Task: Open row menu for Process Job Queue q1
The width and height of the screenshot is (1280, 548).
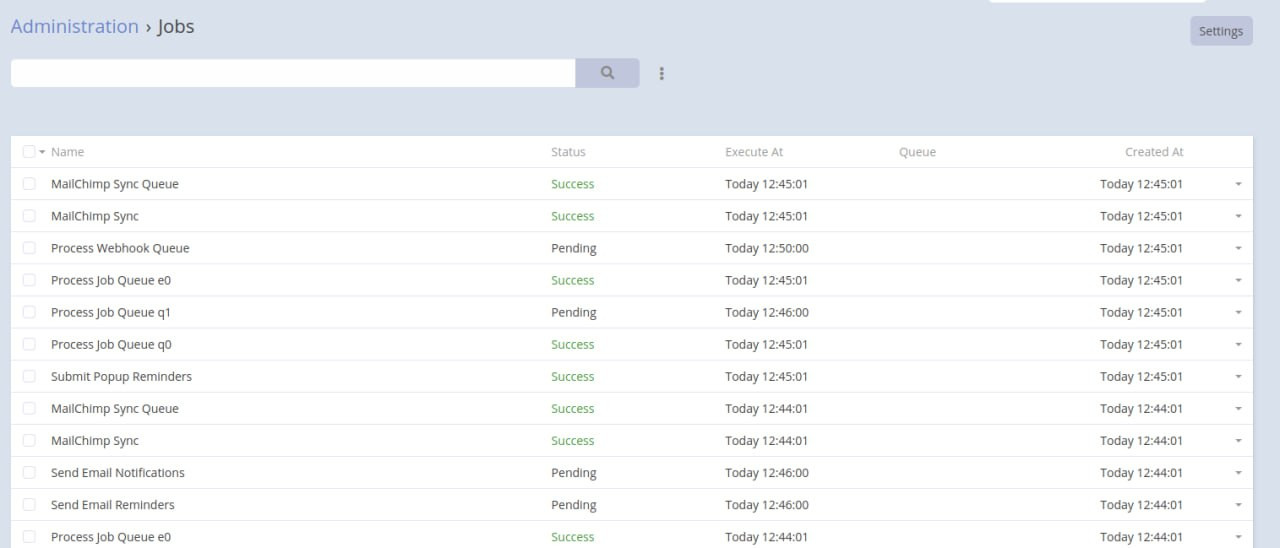Action: coord(1238,312)
